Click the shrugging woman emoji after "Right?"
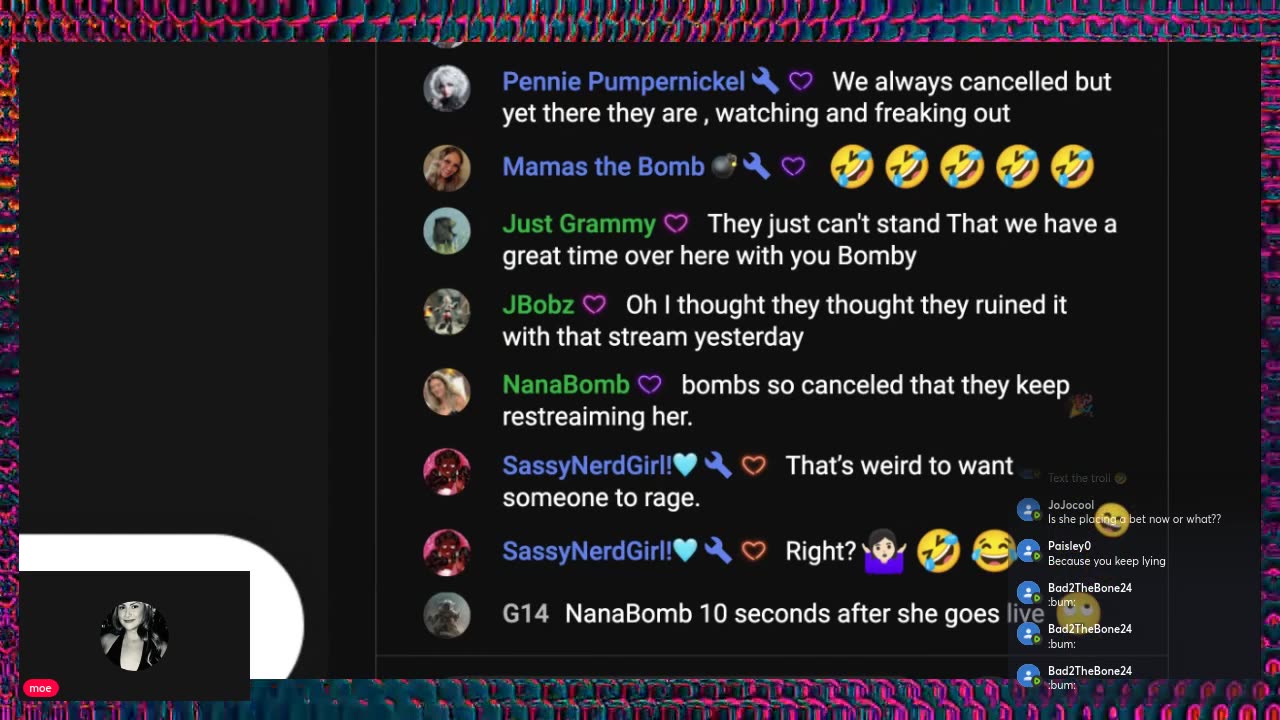 click(x=883, y=551)
